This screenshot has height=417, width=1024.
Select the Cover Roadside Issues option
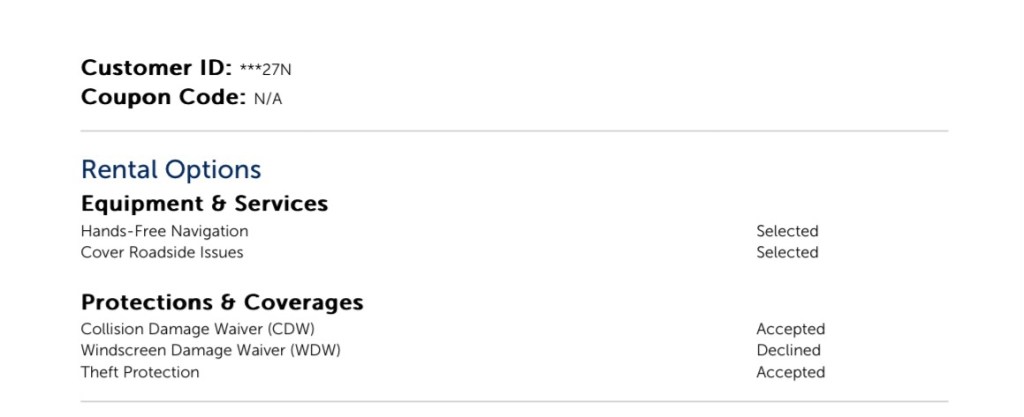(162, 252)
